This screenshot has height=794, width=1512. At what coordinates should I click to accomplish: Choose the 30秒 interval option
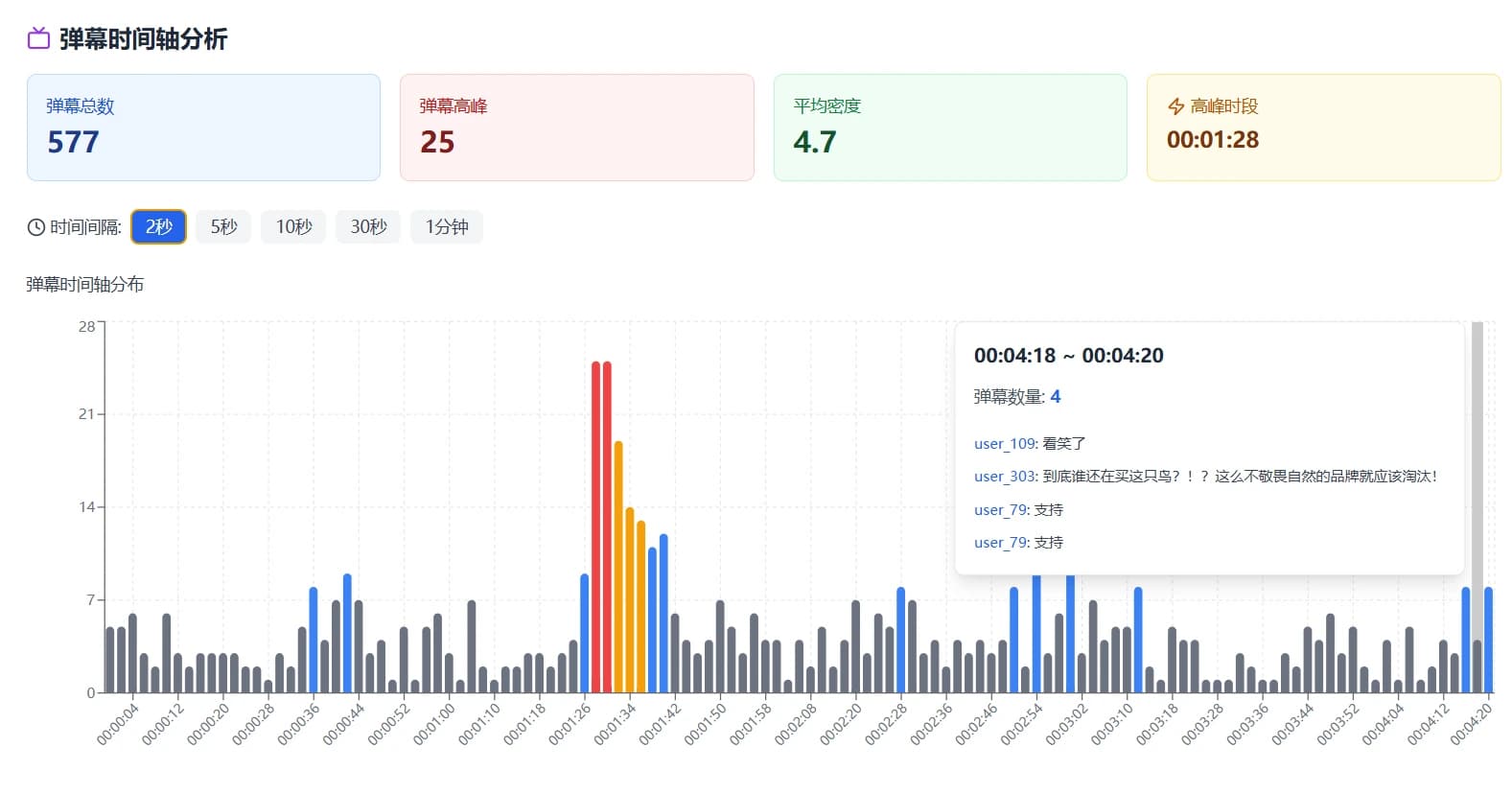pos(368,227)
